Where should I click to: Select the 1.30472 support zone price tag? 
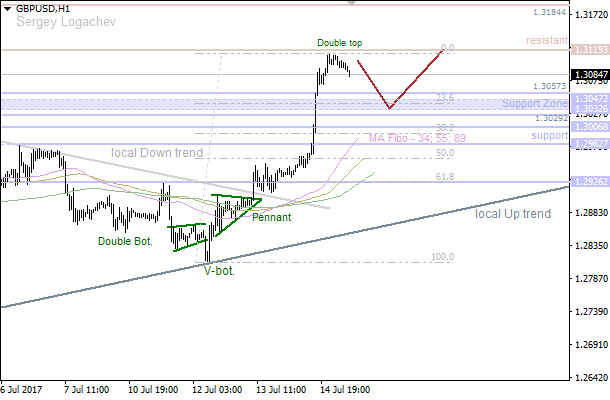(588, 100)
